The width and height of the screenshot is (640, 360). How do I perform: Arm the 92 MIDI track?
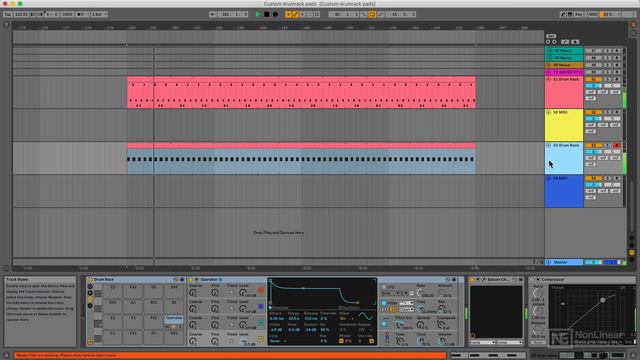click(617, 112)
